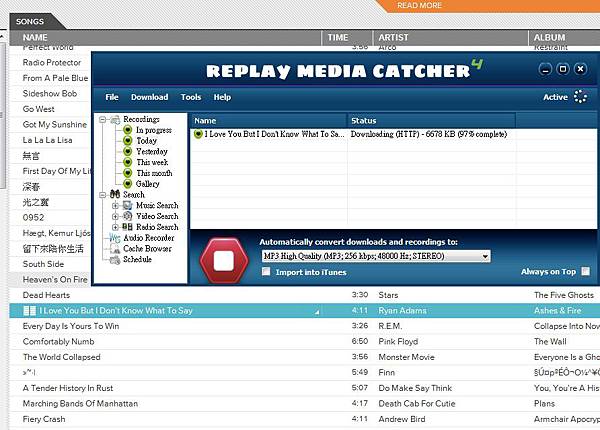Click the This month green icon

128,173
